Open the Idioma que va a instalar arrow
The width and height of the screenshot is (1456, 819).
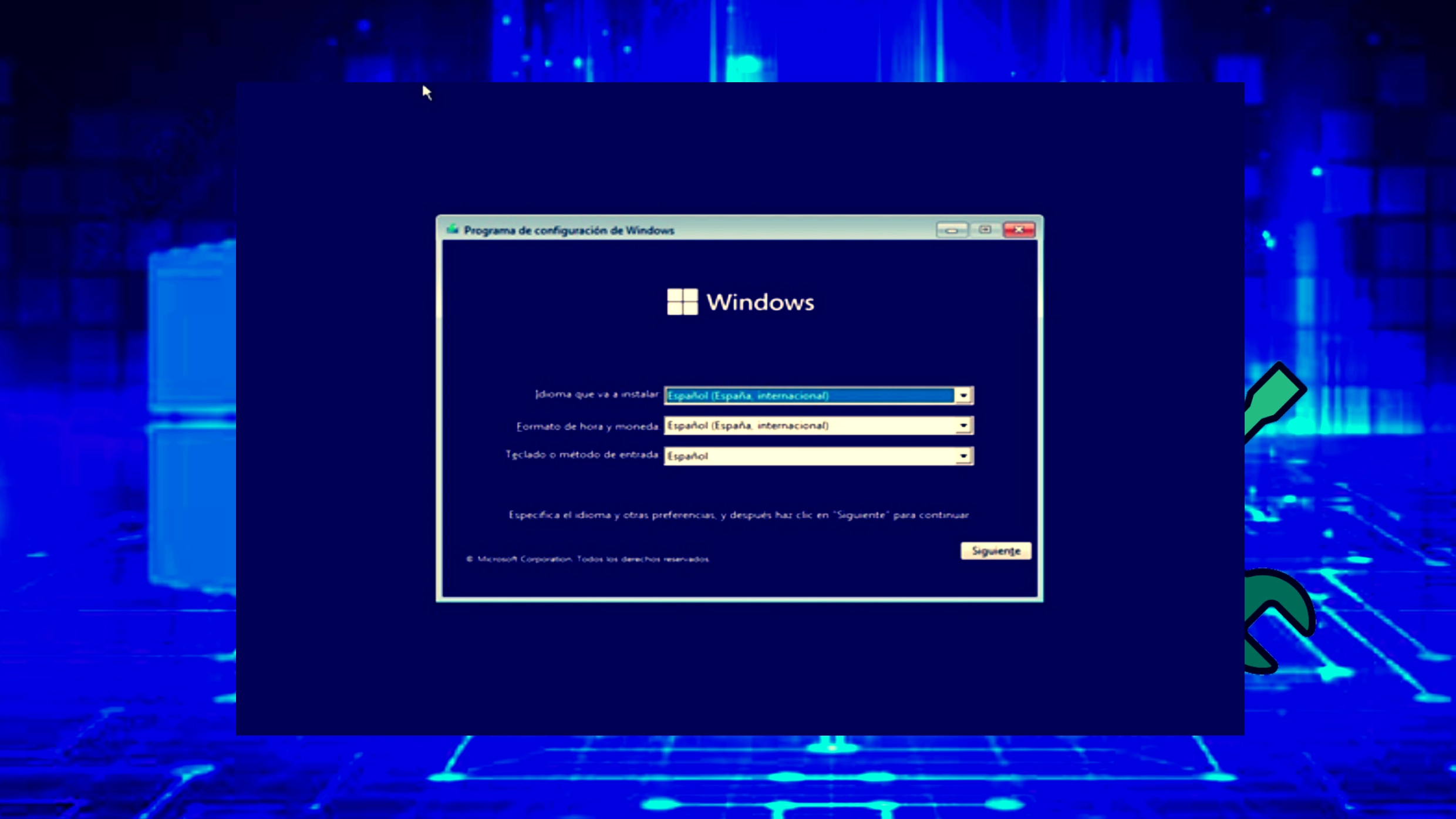tap(963, 396)
